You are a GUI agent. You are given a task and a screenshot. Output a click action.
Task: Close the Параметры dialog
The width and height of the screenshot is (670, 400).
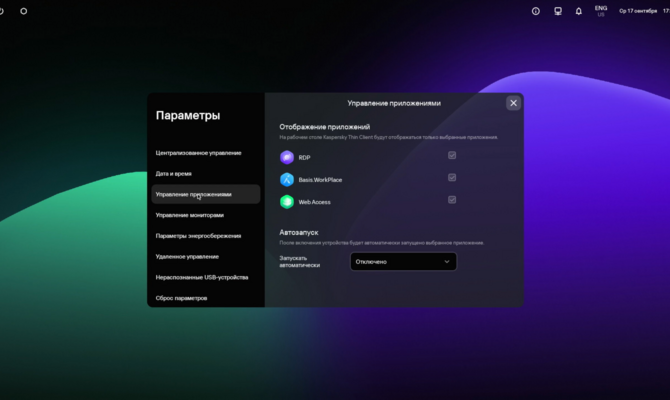point(513,103)
